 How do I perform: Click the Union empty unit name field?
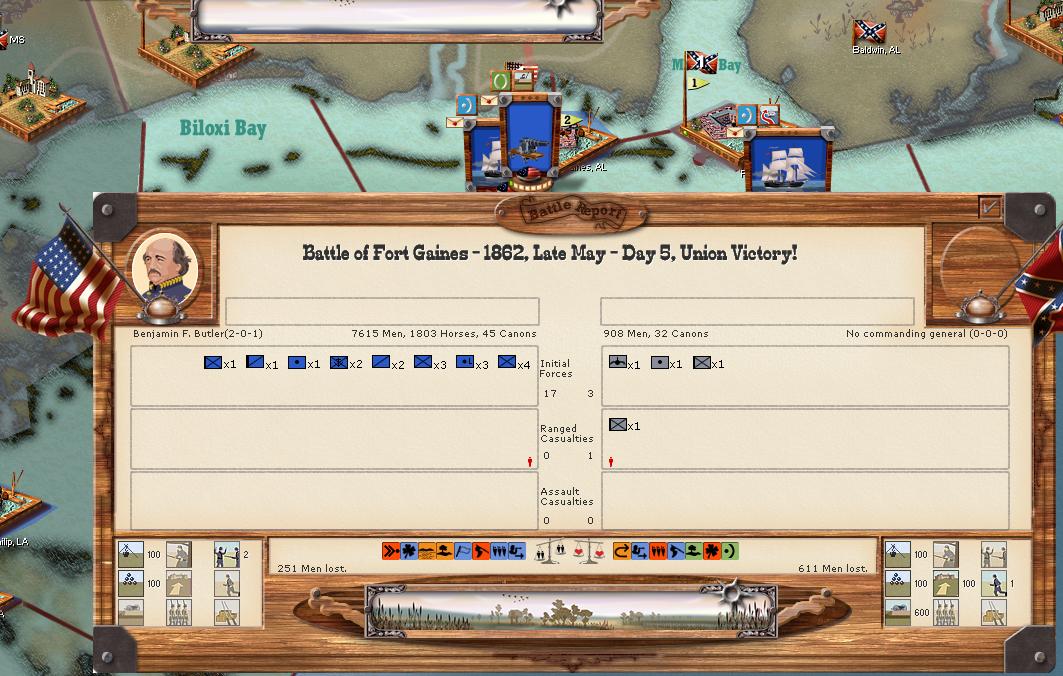coord(382,311)
